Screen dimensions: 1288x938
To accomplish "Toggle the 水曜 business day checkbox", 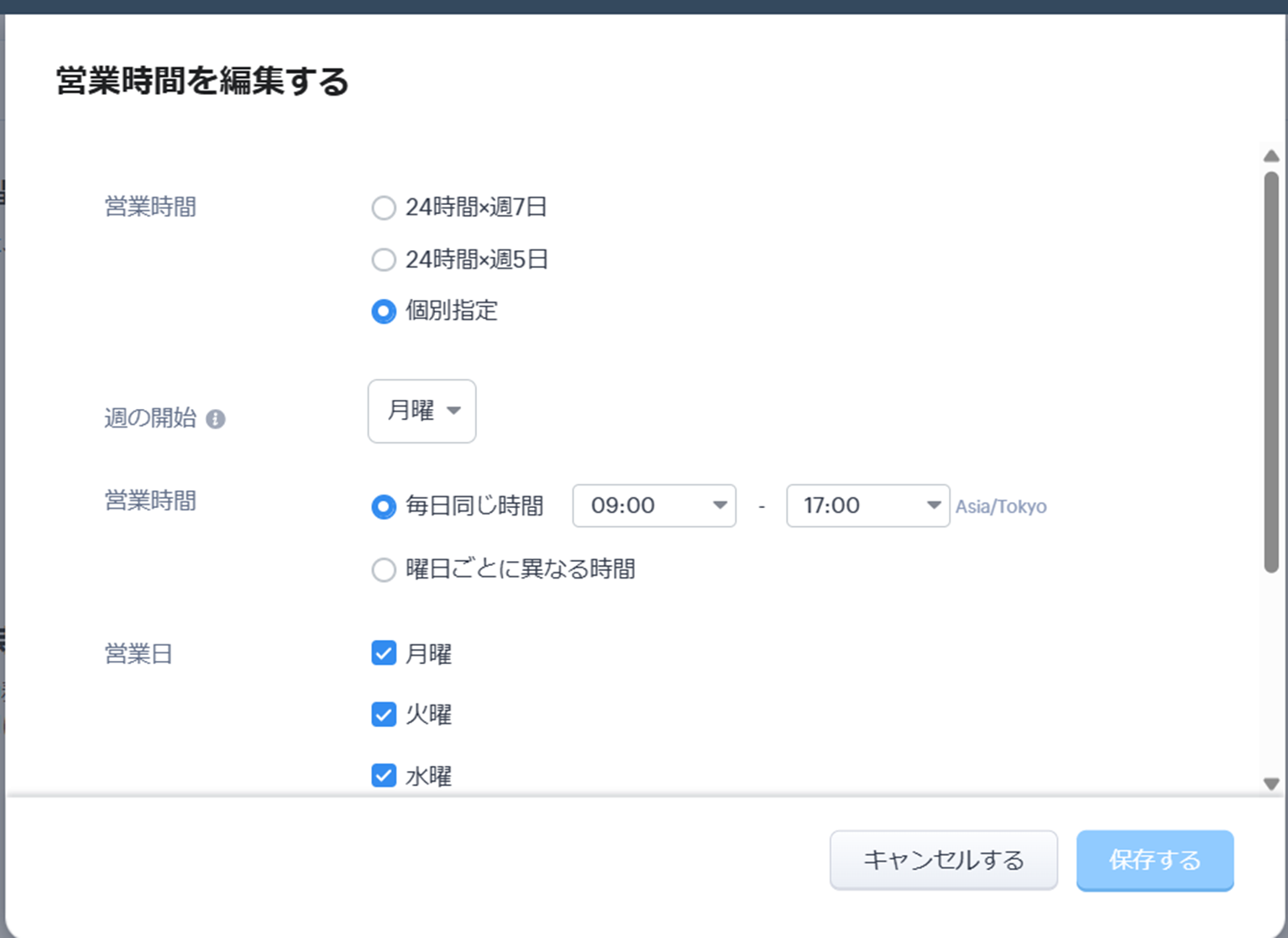I will [x=384, y=775].
